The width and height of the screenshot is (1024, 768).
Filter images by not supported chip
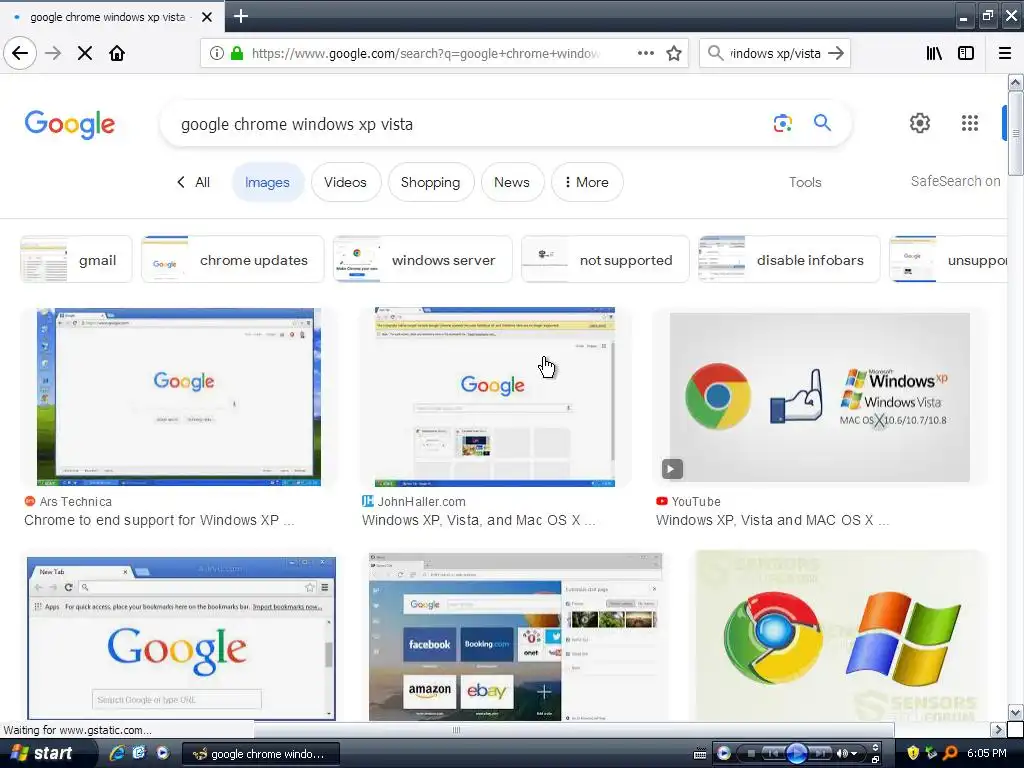tap(605, 260)
